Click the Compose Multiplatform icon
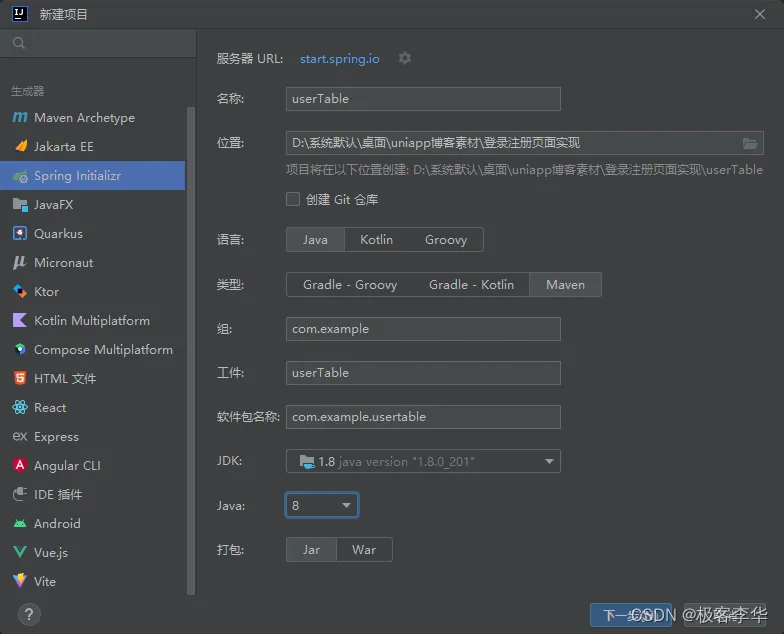 click(20, 350)
